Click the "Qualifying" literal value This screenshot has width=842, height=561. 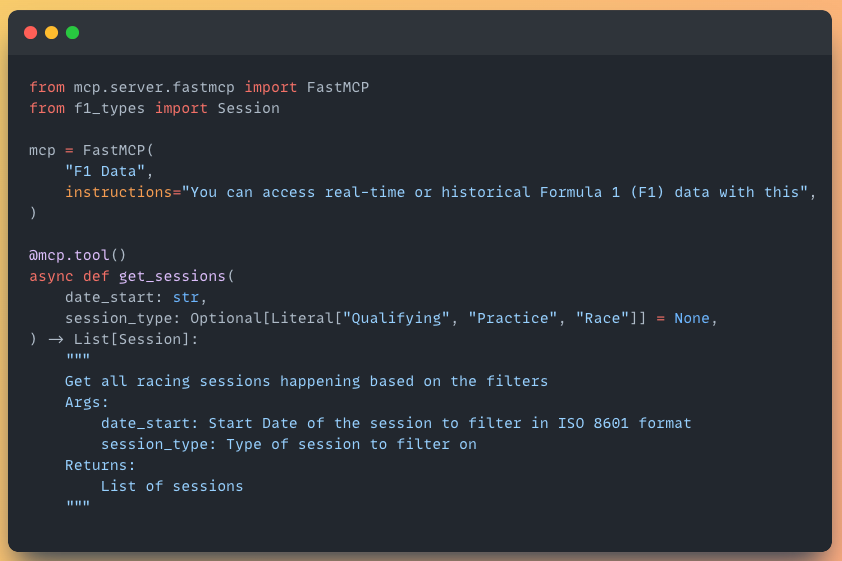coord(396,318)
